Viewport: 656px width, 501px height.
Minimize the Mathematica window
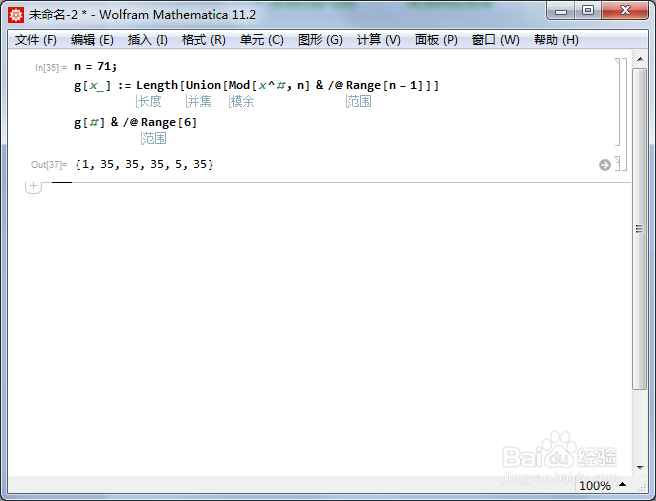click(561, 11)
